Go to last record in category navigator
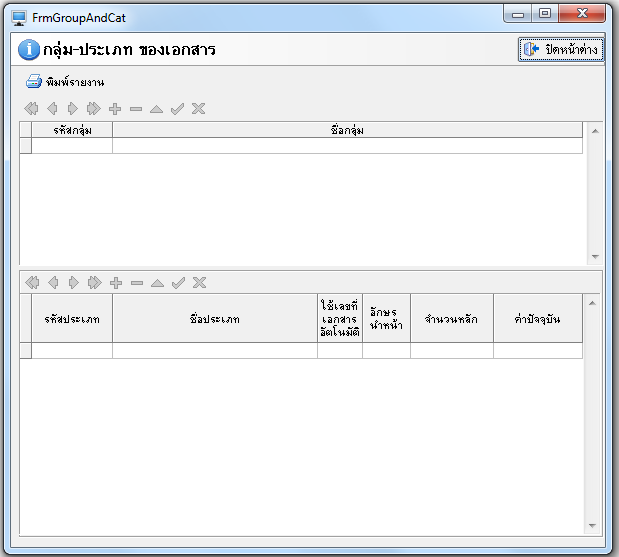The height and width of the screenshot is (557, 619). click(95, 283)
